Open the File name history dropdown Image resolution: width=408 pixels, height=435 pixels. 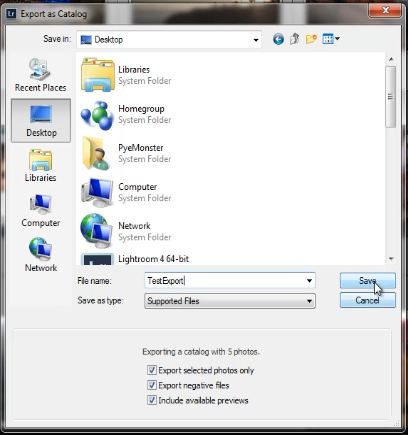[309, 281]
